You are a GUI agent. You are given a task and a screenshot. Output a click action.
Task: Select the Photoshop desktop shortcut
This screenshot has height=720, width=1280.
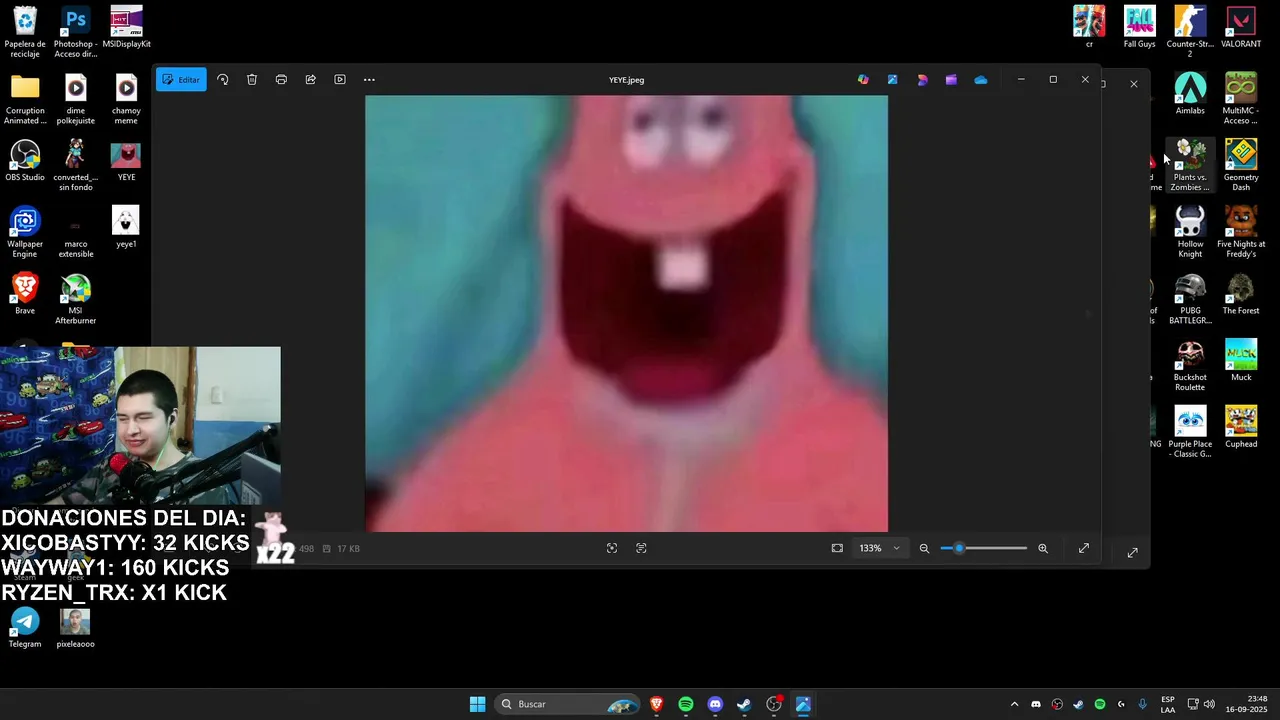coord(75,33)
